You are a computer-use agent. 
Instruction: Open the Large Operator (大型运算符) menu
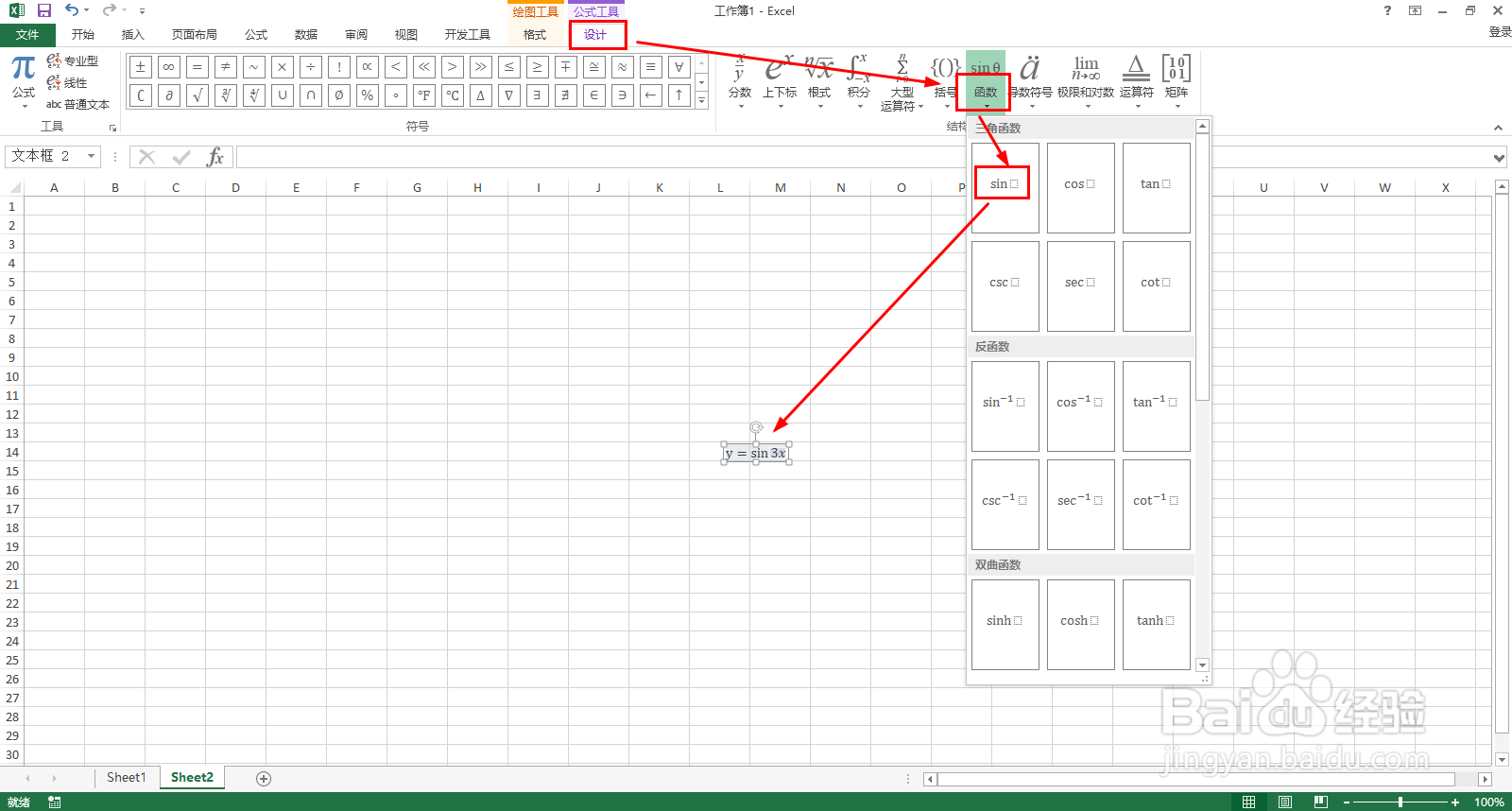pos(902,83)
